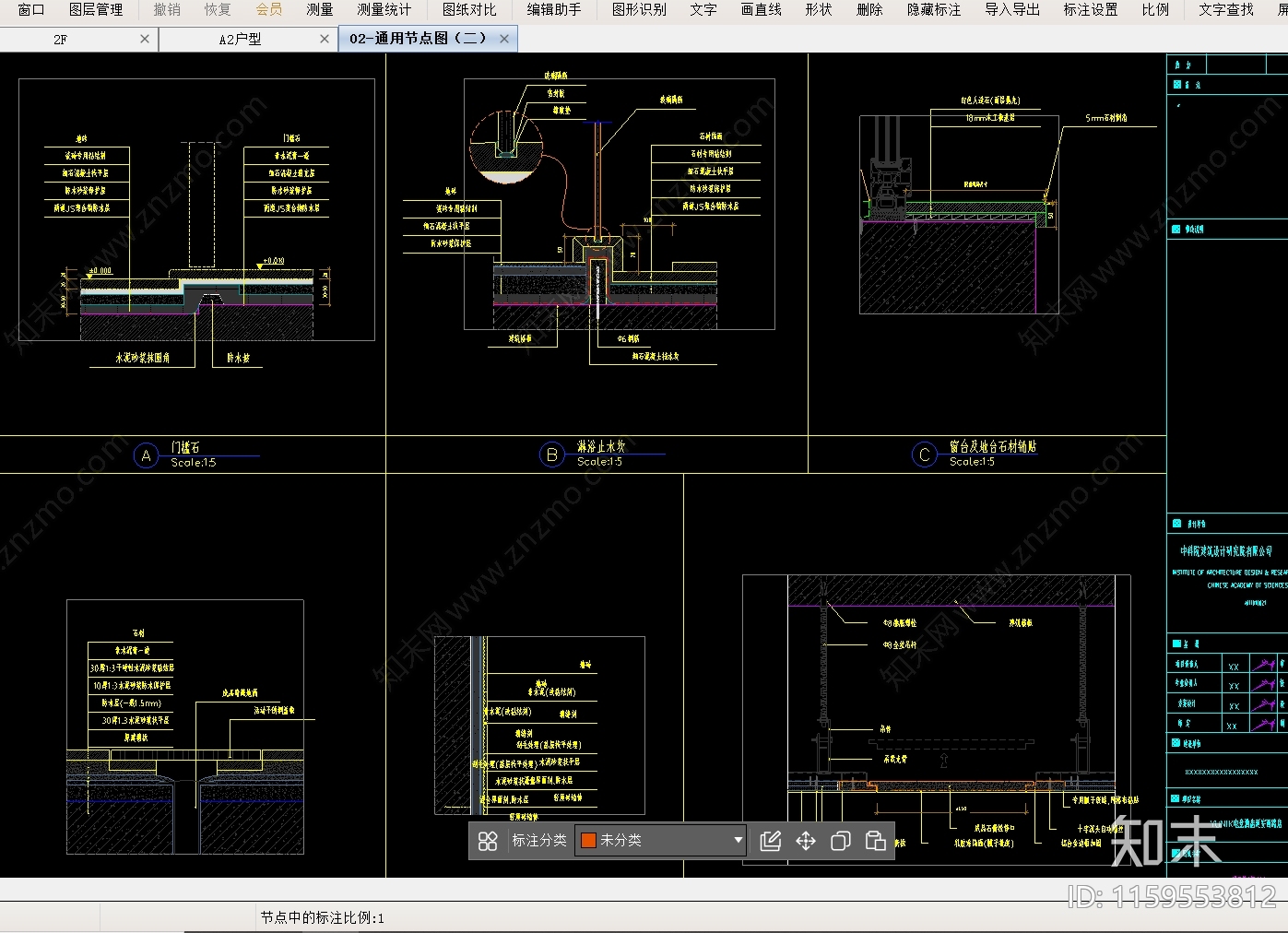Open 测量统计 measurement statistics
1288x933 pixels.
point(384,9)
